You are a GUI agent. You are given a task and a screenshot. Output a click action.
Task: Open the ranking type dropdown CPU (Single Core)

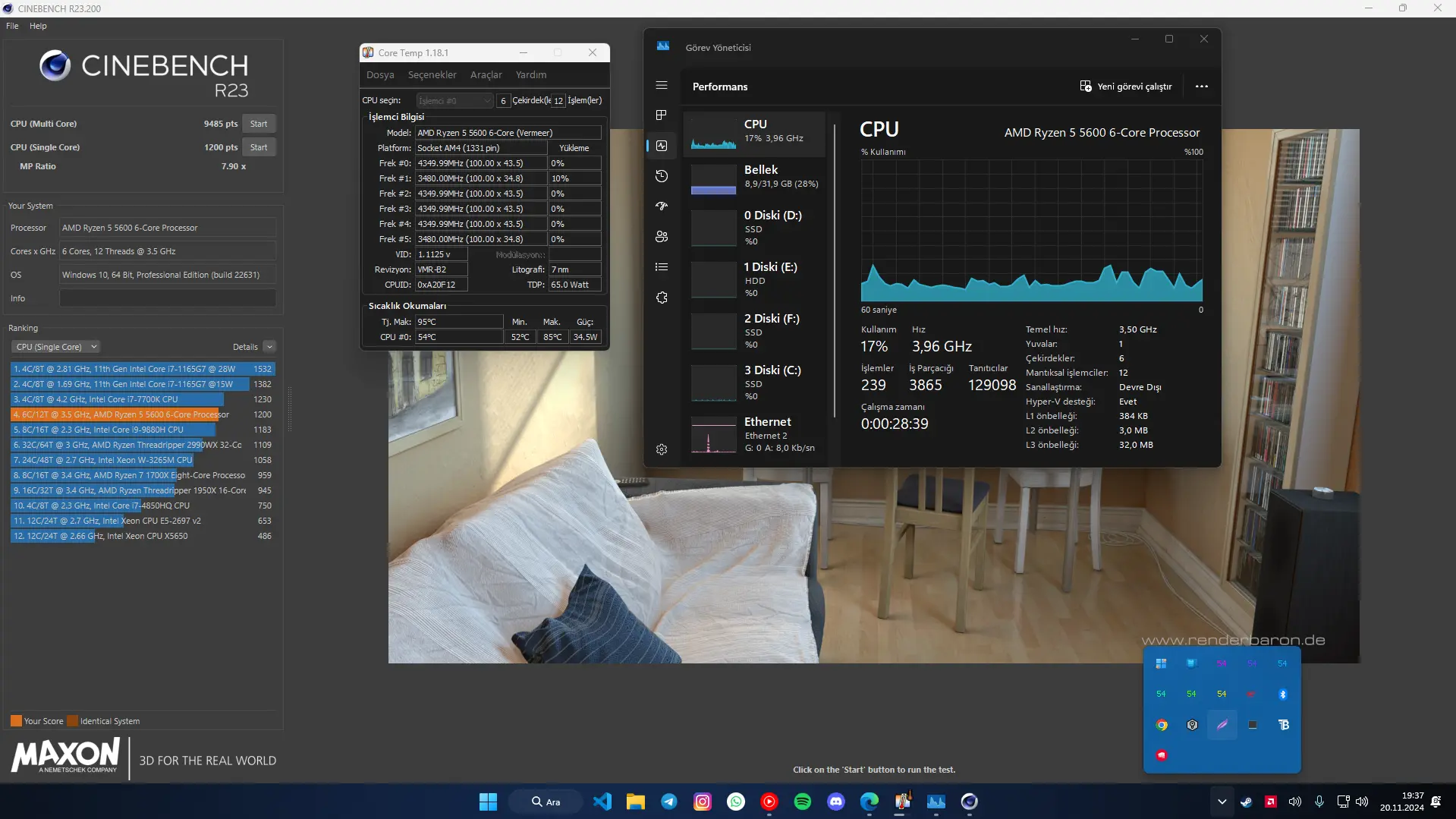pos(55,347)
